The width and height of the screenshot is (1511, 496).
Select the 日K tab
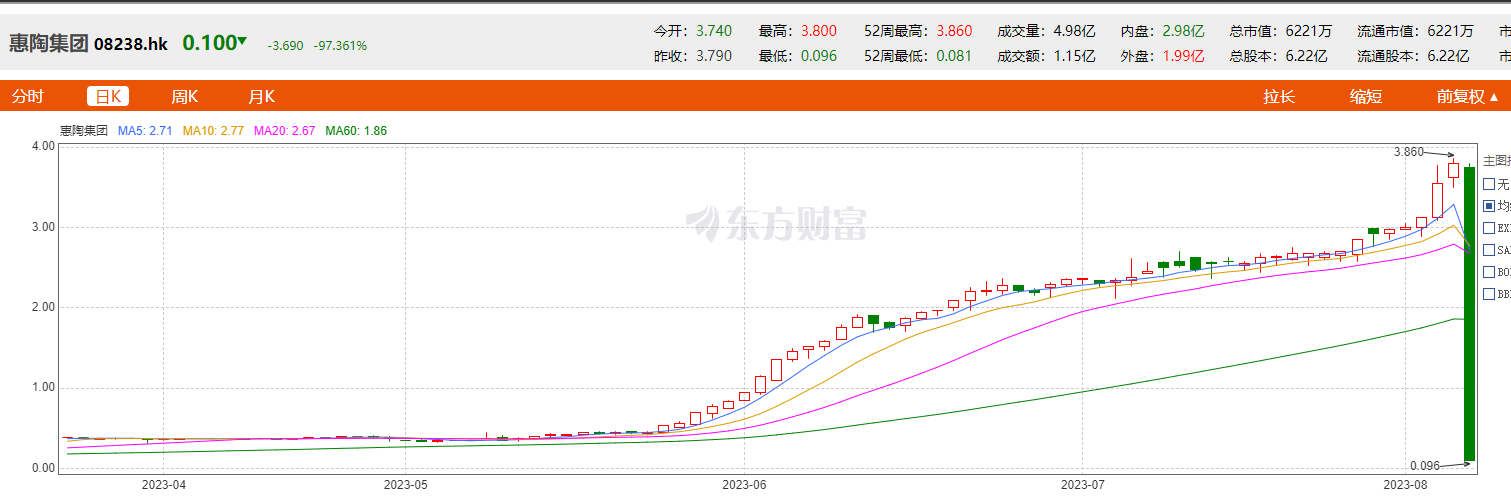pyautogui.click(x=108, y=97)
